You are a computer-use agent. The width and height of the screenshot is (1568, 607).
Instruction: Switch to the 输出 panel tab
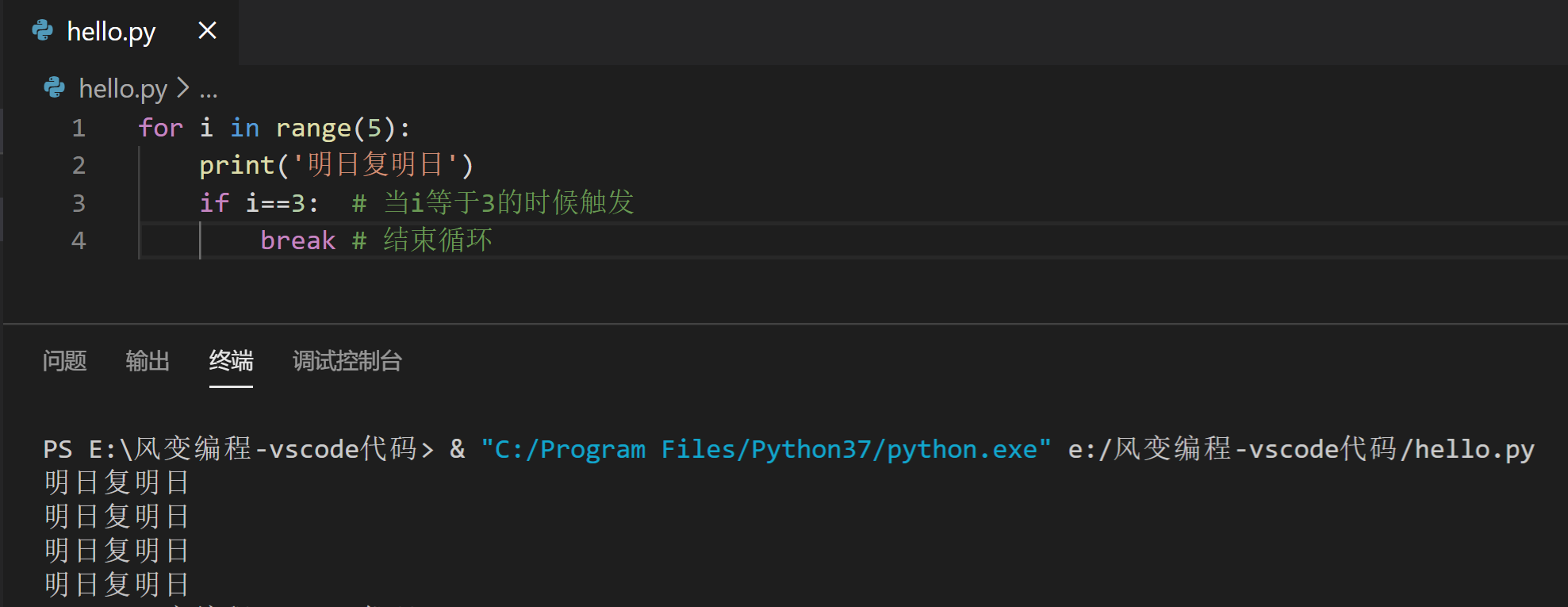click(148, 361)
